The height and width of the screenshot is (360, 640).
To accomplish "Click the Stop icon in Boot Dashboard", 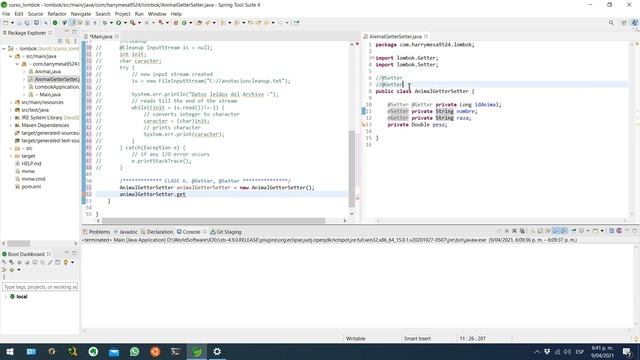I will click(19, 262).
